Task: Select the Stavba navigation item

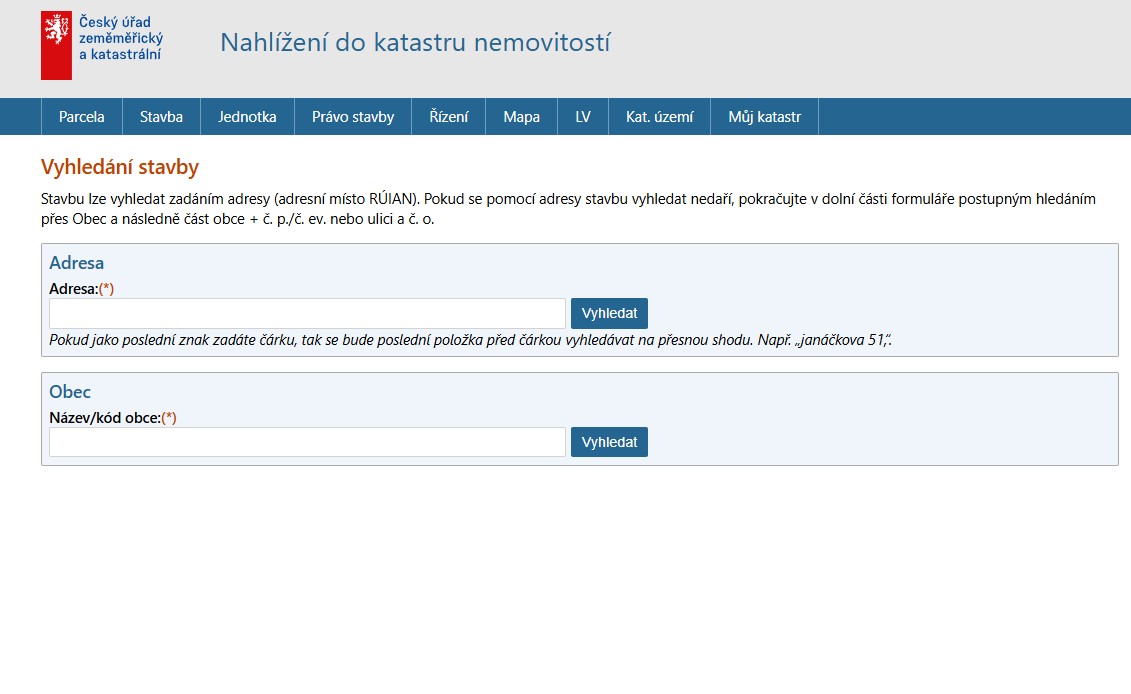Action: [x=161, y=117]
